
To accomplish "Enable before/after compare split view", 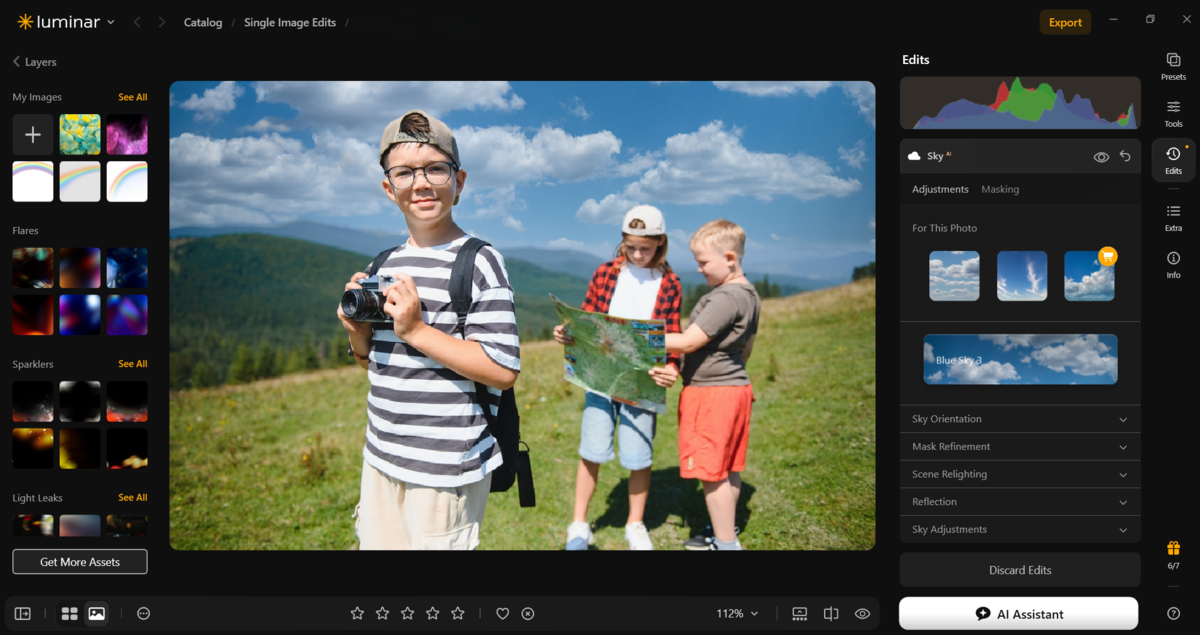I will click(831, 613).
